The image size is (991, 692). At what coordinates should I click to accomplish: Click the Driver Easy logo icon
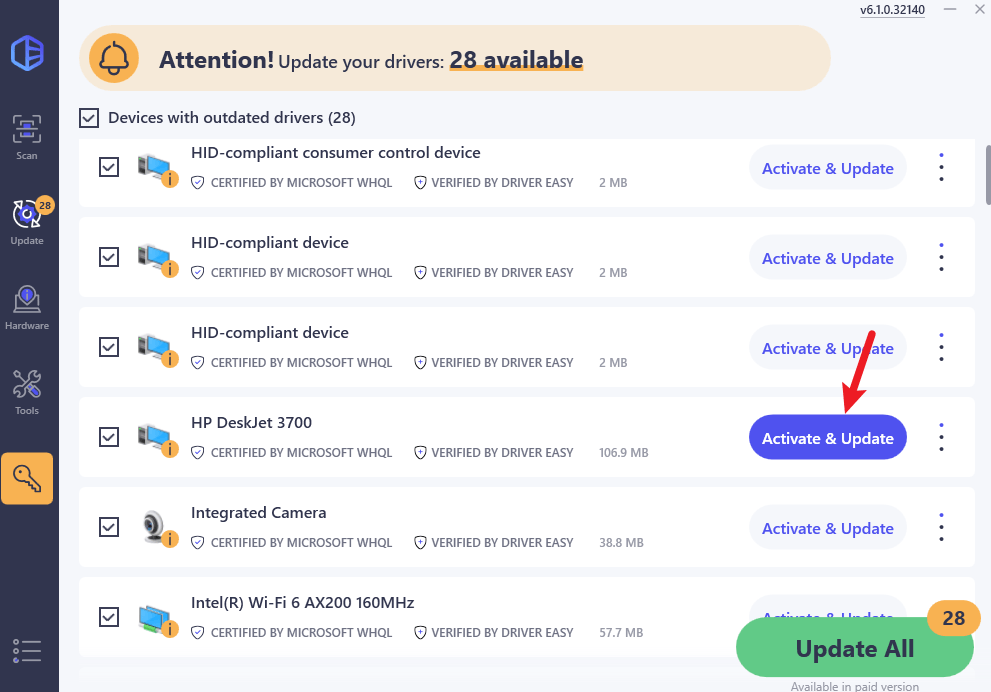pyautogui.click(x=27, y=52)
